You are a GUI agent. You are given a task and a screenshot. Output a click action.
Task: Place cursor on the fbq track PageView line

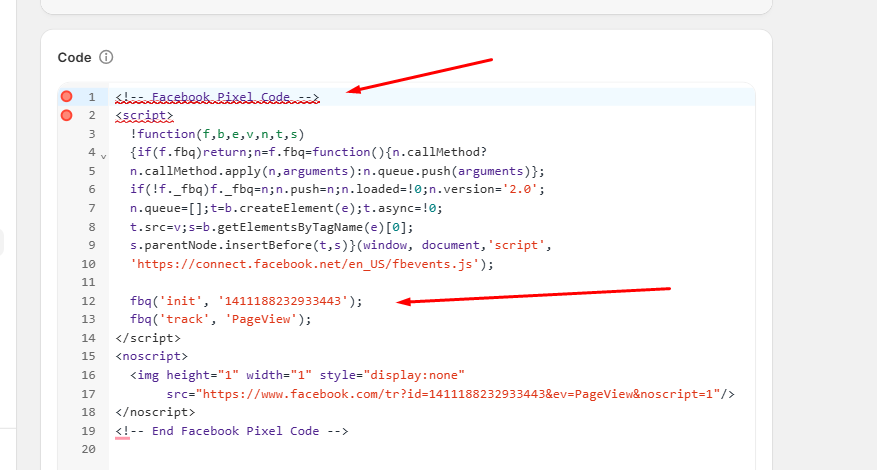tap(220, 319)
